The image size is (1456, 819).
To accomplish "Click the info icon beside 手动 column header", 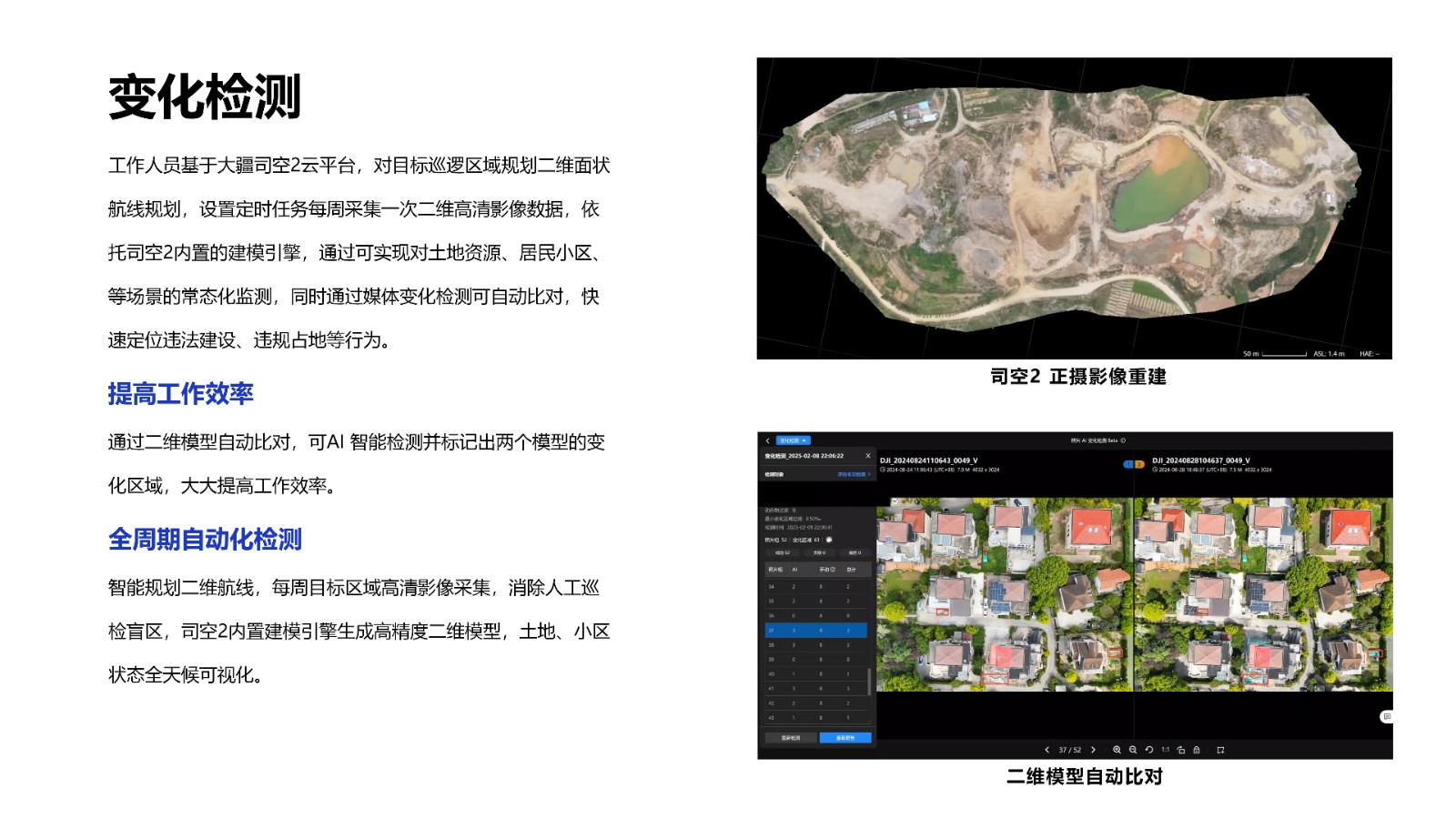I will [833, 570].
